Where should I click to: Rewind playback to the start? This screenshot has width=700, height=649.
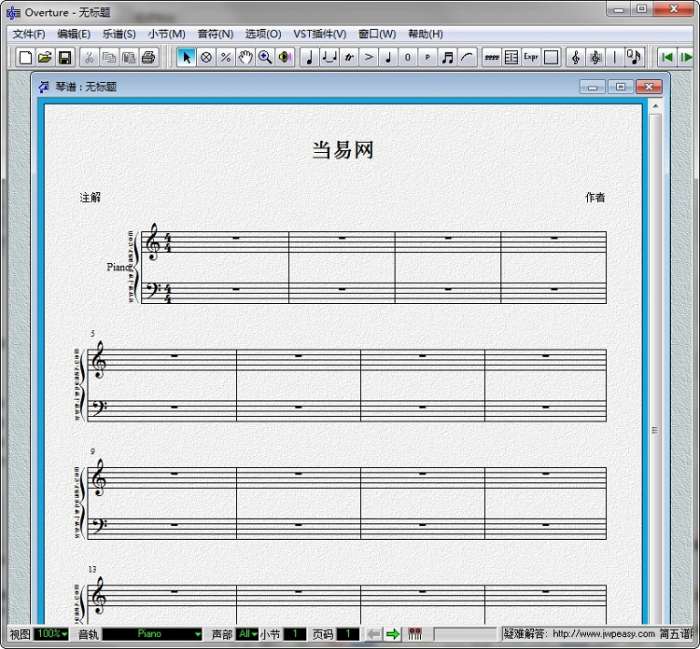(x=667, y=58)
